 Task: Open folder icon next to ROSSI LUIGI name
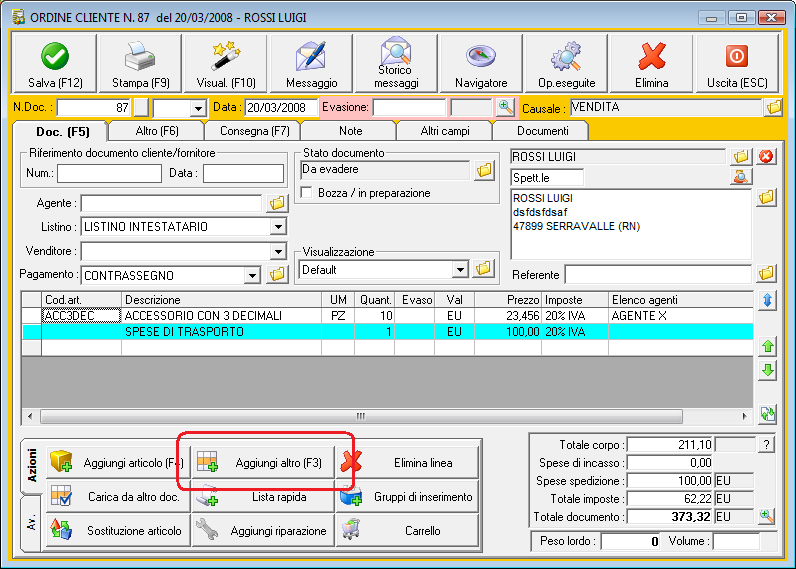click(x=741, y=157)
